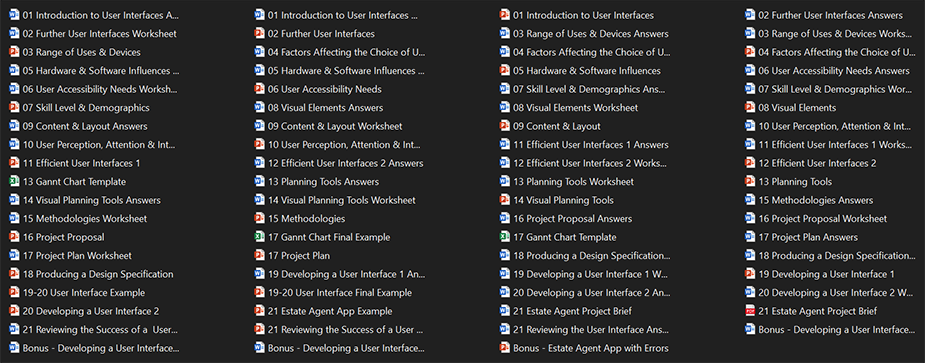Screen dimensions: 925x363
Task: Click the Word icon of 02 Further User Interfaces Worksheet
Action: pos(14,34)
